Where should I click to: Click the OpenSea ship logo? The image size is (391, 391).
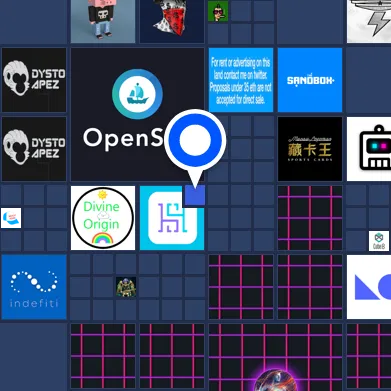coord(137,94)
